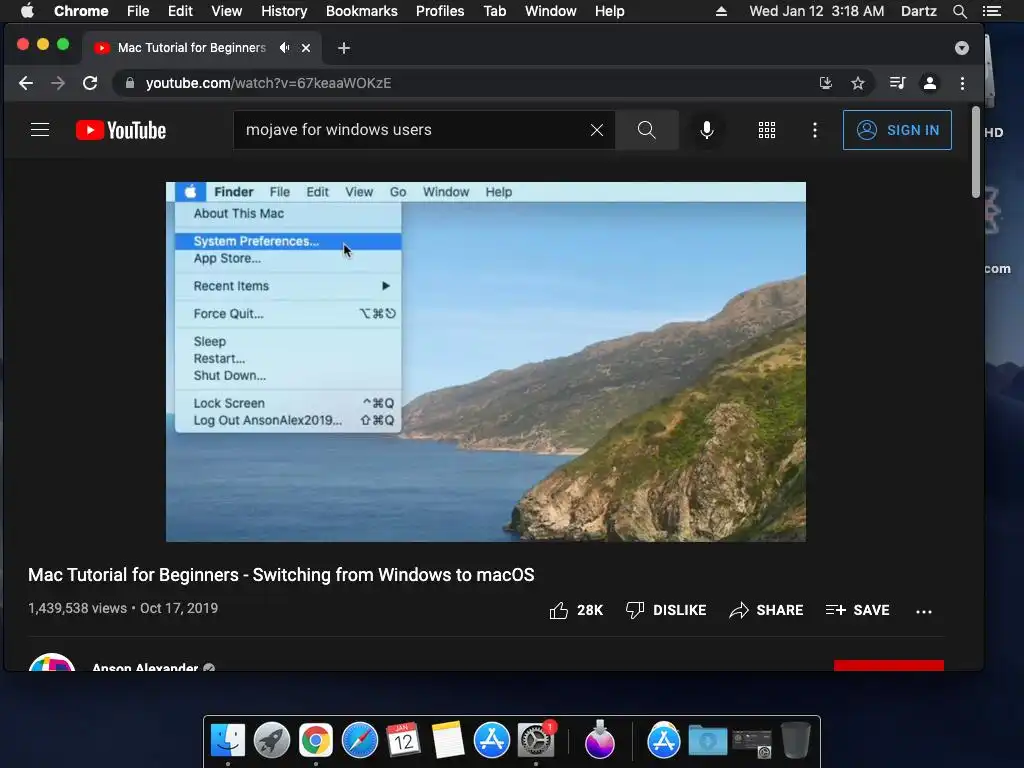The image size is (1024, 768).
Task: Mute the tab via speaker icon
Action: pos(284,48)
